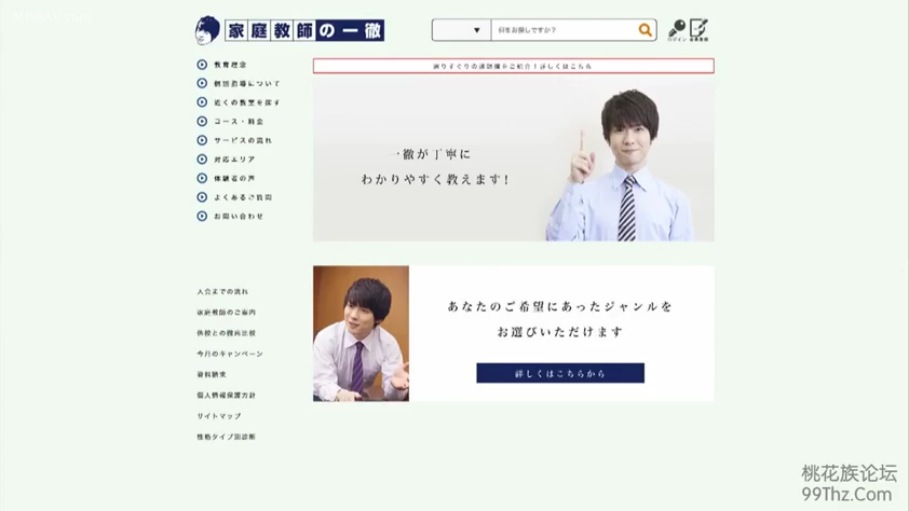Open 近くの教室を探す in the sidebar menu
909x511 pixels.
point(246,103)
